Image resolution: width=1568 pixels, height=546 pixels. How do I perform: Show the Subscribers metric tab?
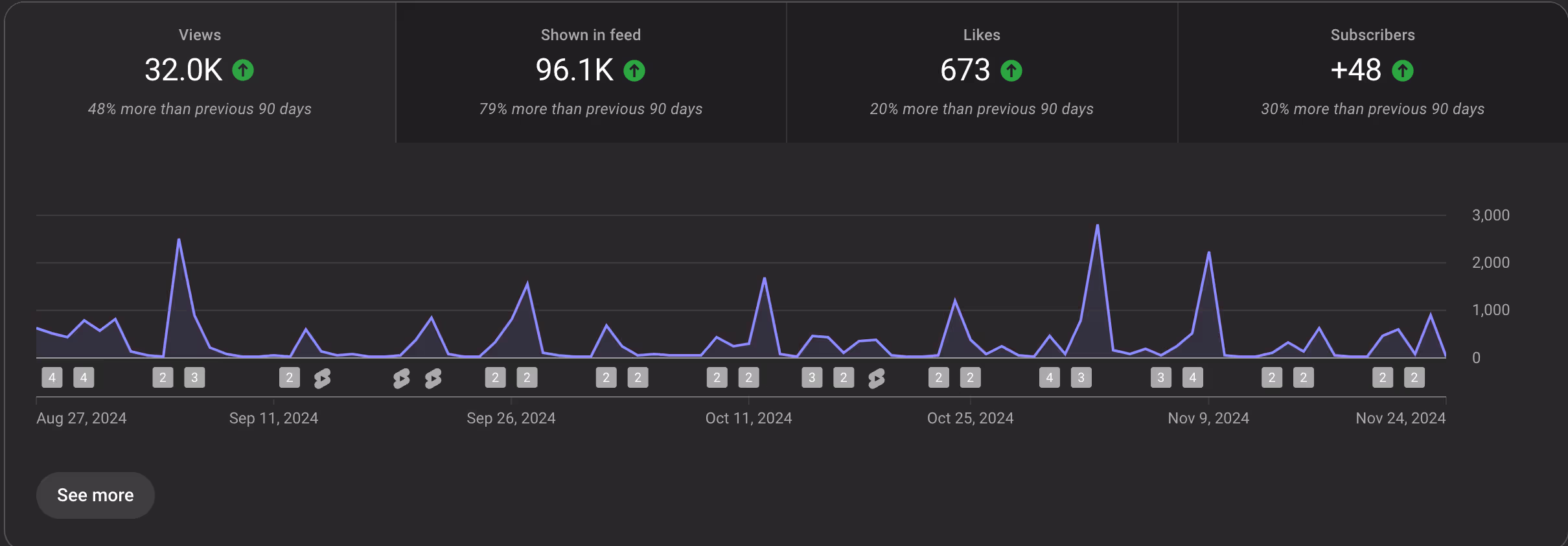pos(1372,72)
